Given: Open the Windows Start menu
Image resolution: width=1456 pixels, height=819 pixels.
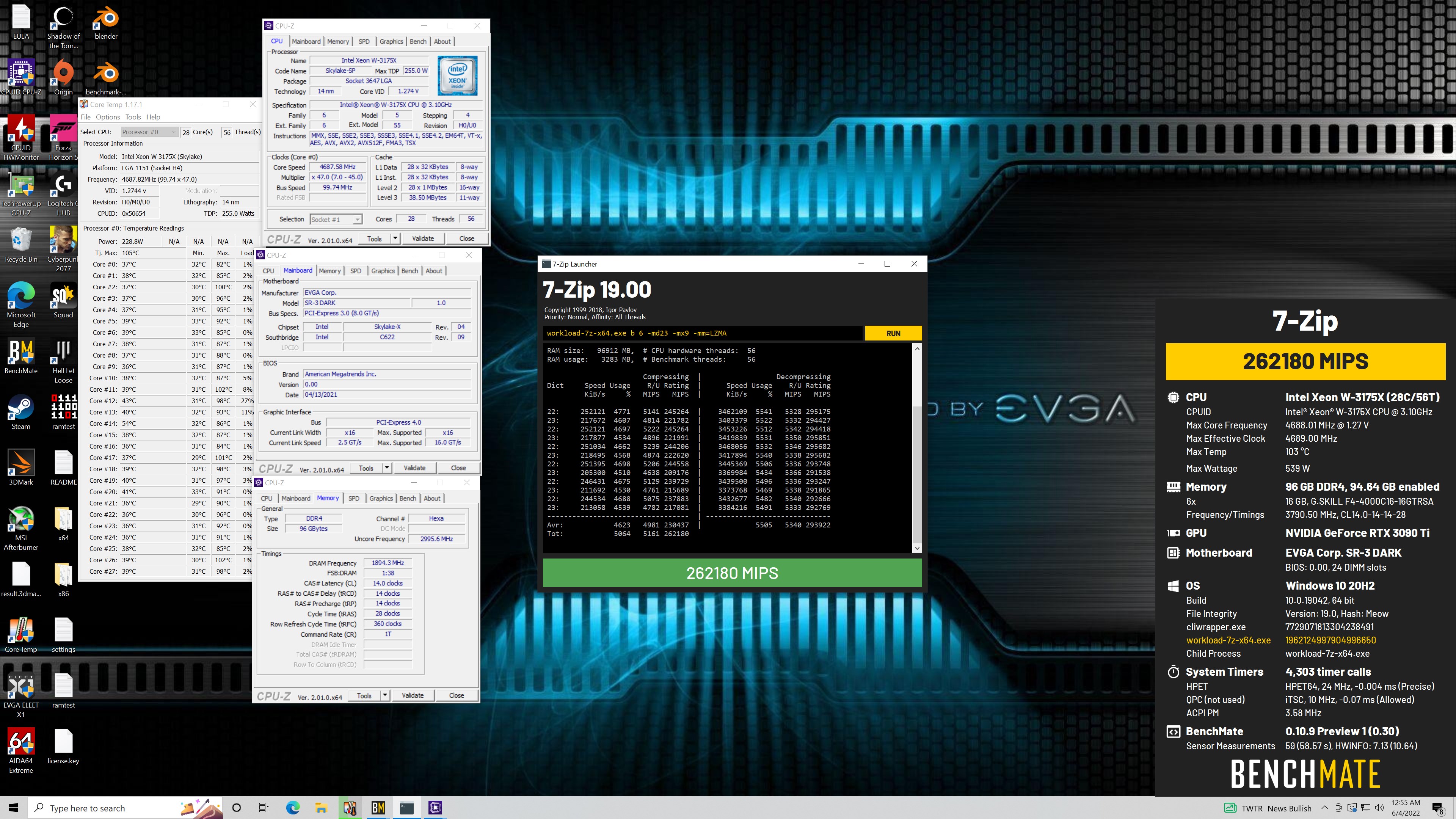Looking at the screenshot, I should point(14,808).
